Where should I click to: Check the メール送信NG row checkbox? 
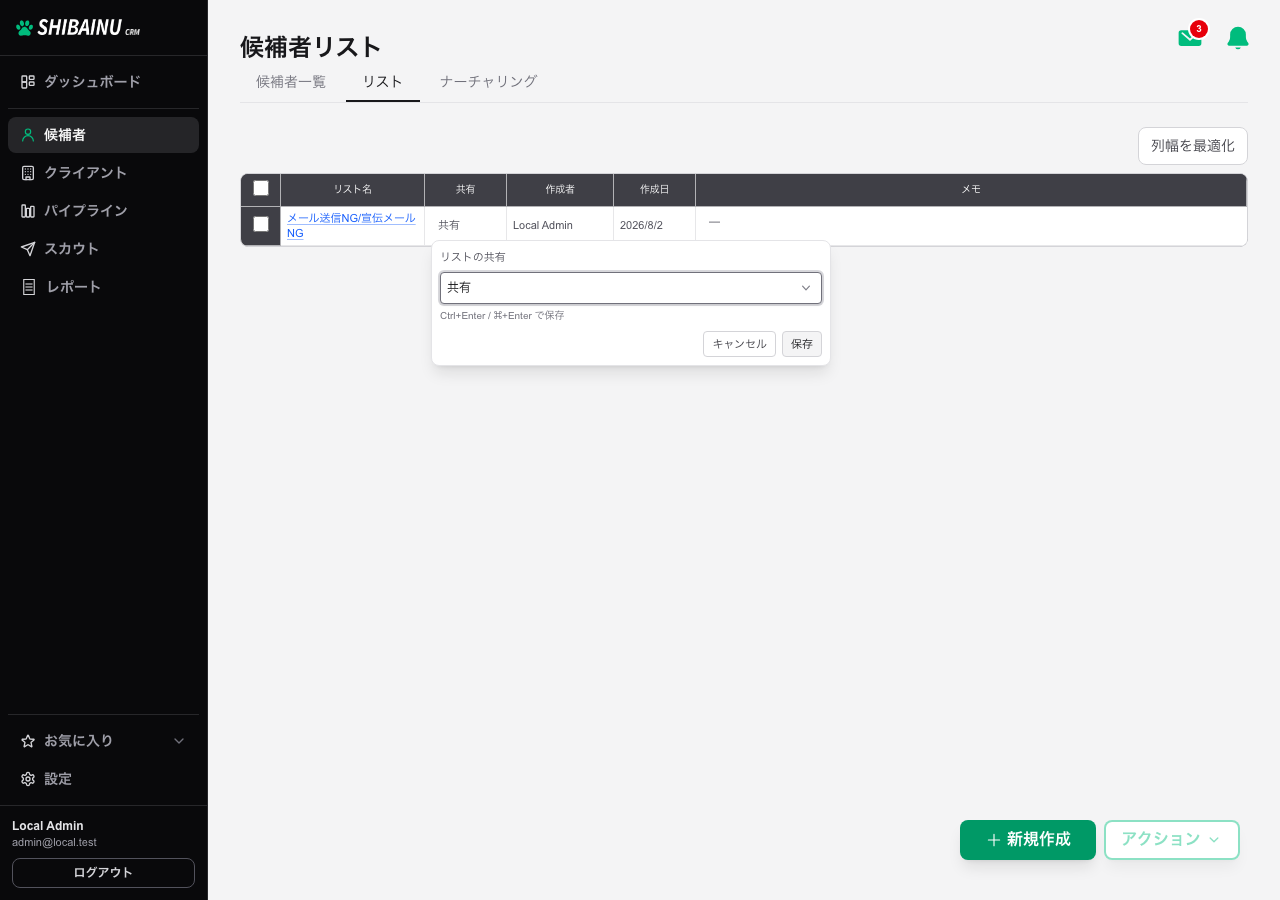261,224
